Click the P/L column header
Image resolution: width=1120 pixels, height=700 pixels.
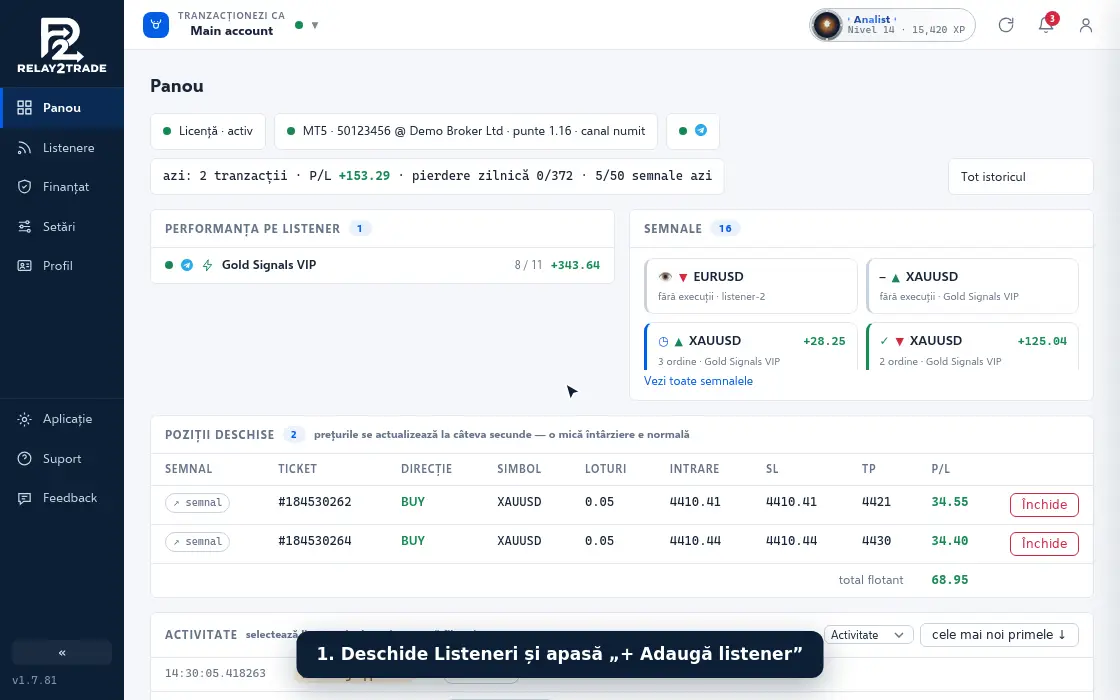(x=941, y=469)
